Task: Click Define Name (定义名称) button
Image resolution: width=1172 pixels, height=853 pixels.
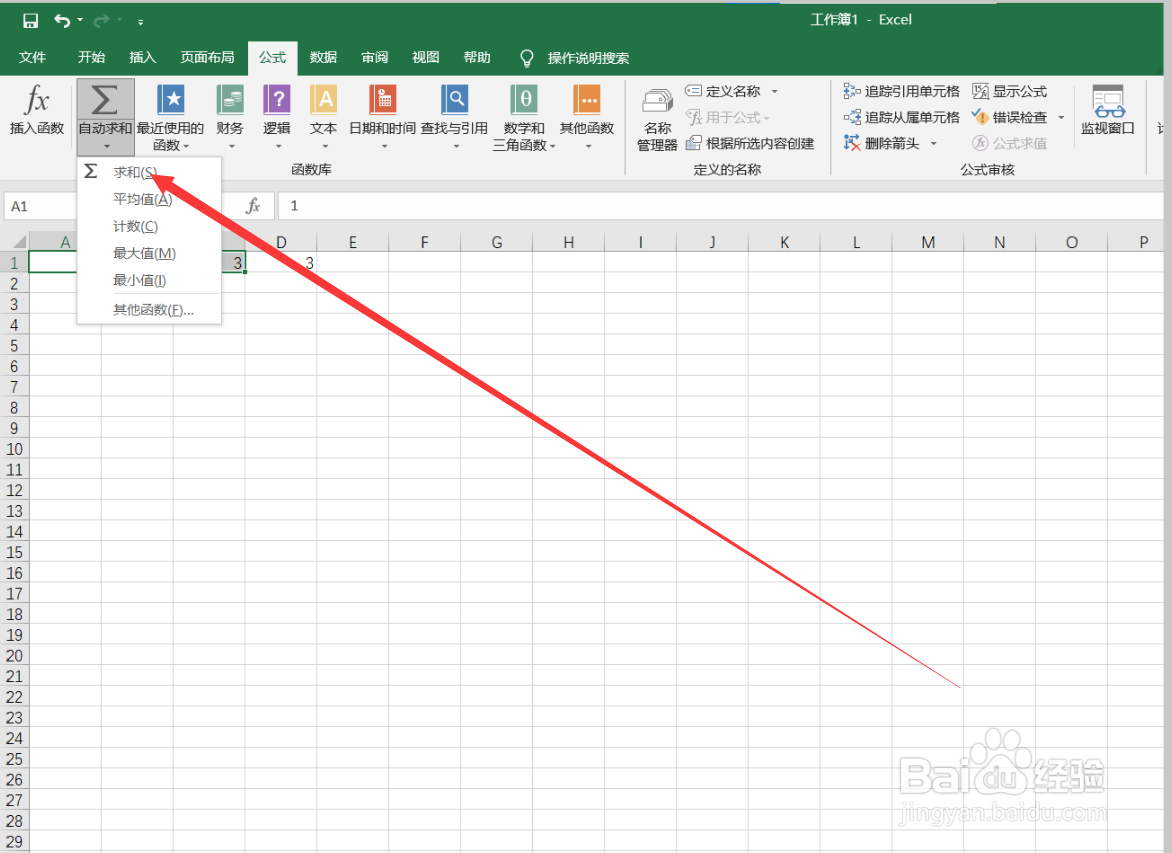Action: (723, 91)
